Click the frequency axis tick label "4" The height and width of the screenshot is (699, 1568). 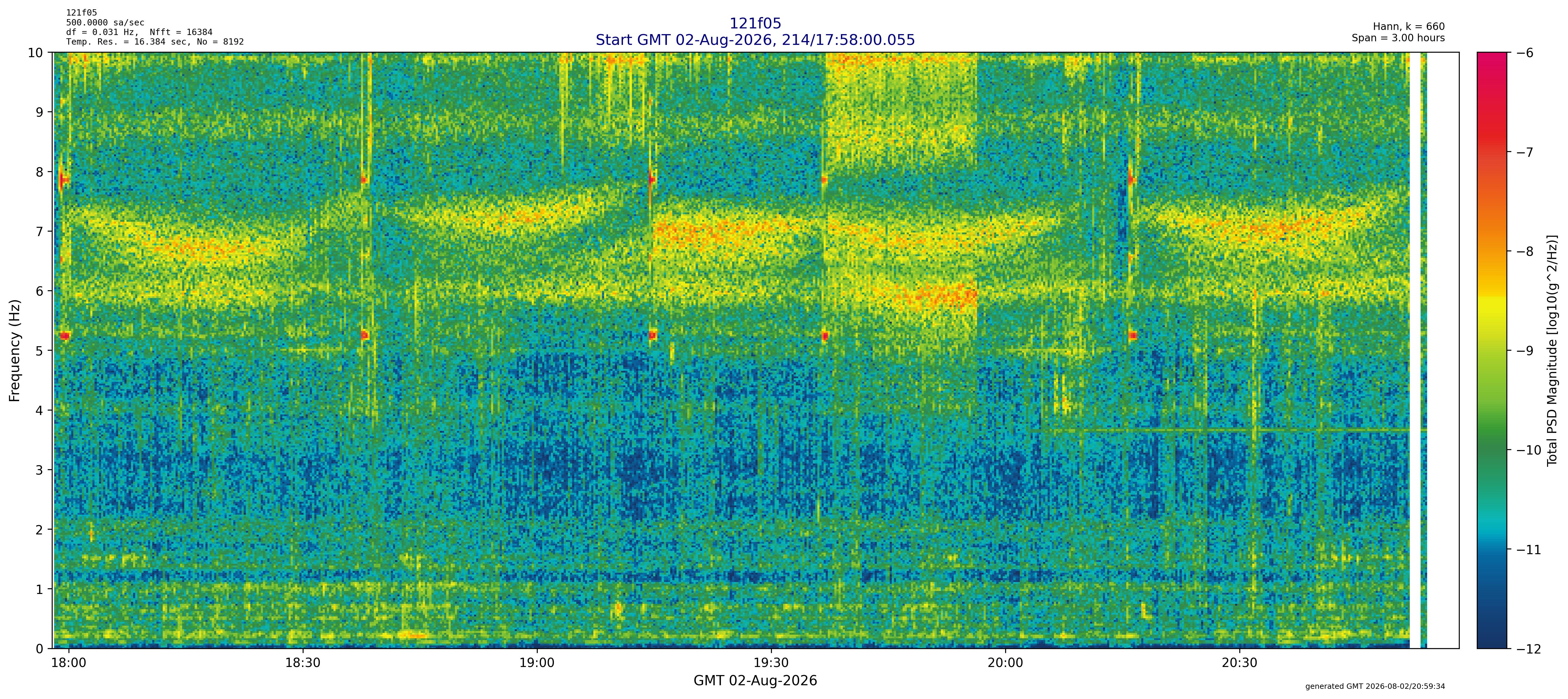pyautogui.click(x=39, y=410)
